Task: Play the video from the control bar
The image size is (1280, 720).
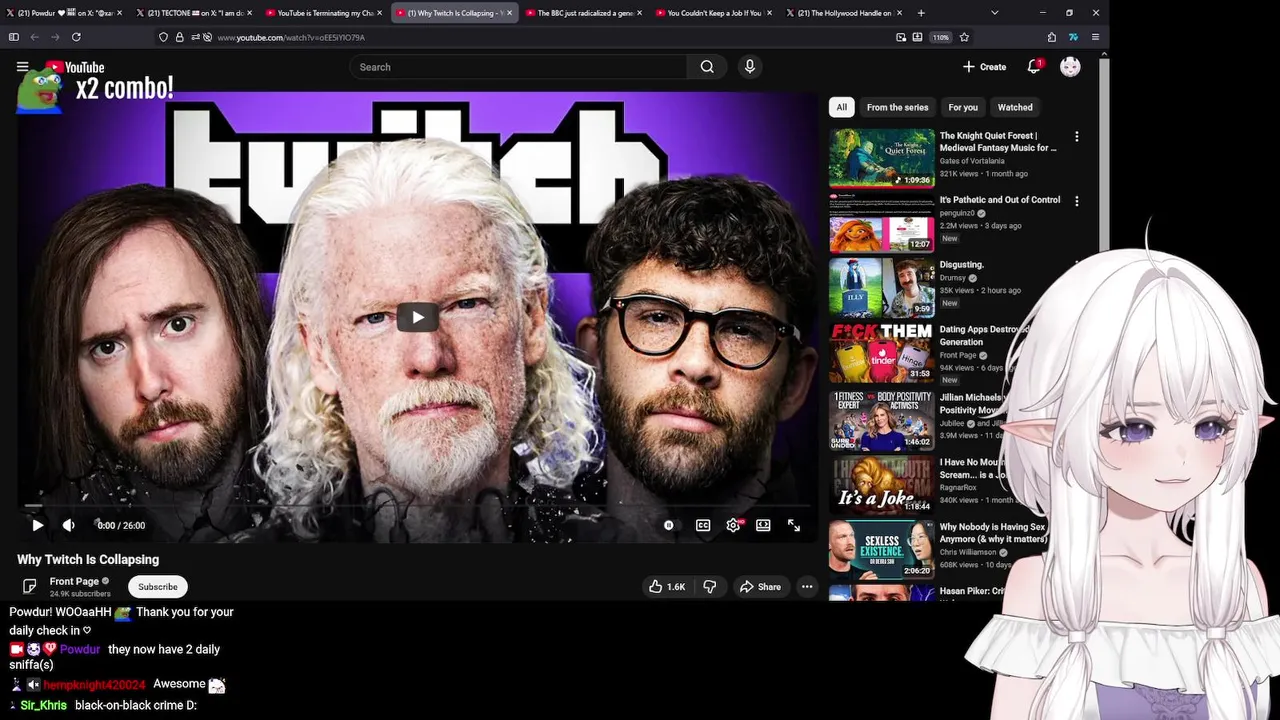Action: (37, 525)
